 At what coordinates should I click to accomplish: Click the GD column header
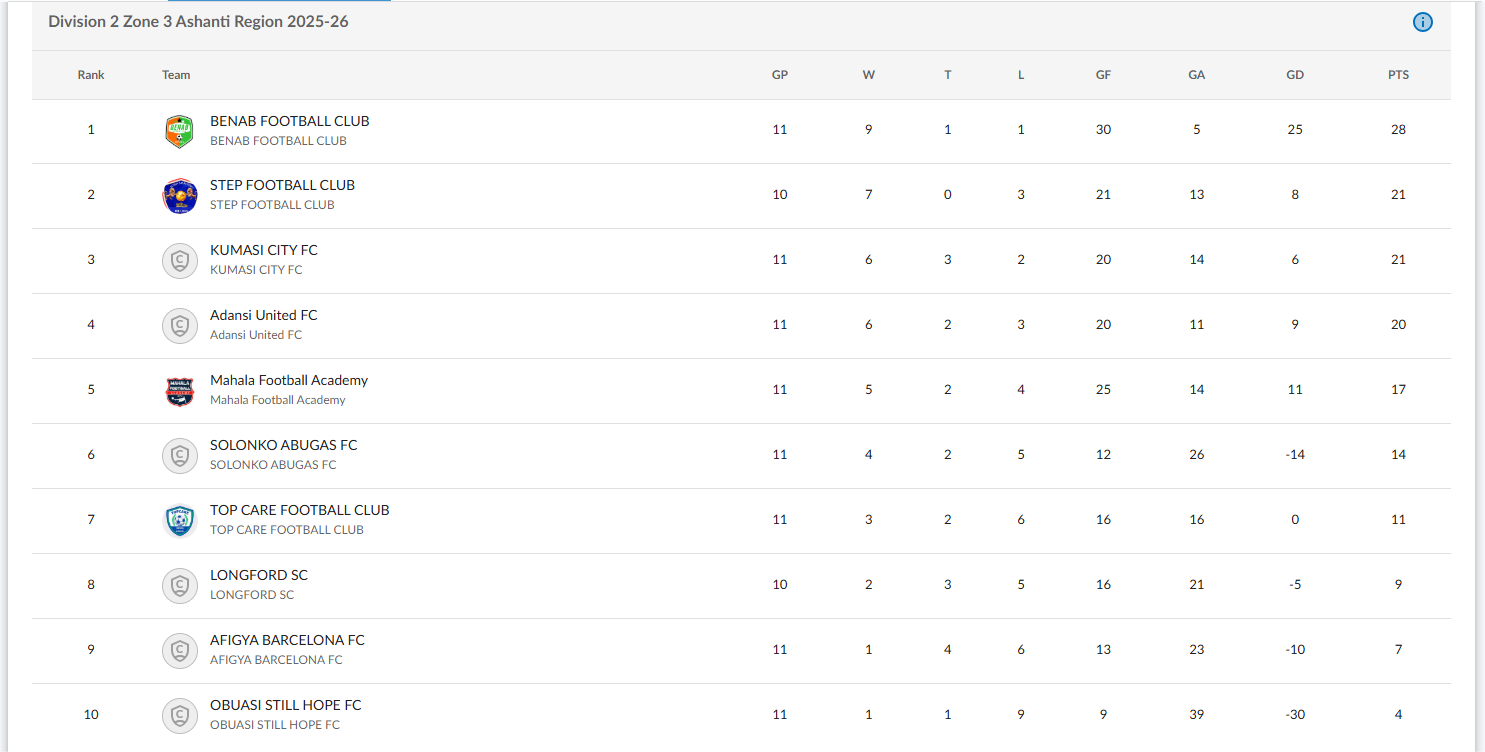click(1295, 75)
